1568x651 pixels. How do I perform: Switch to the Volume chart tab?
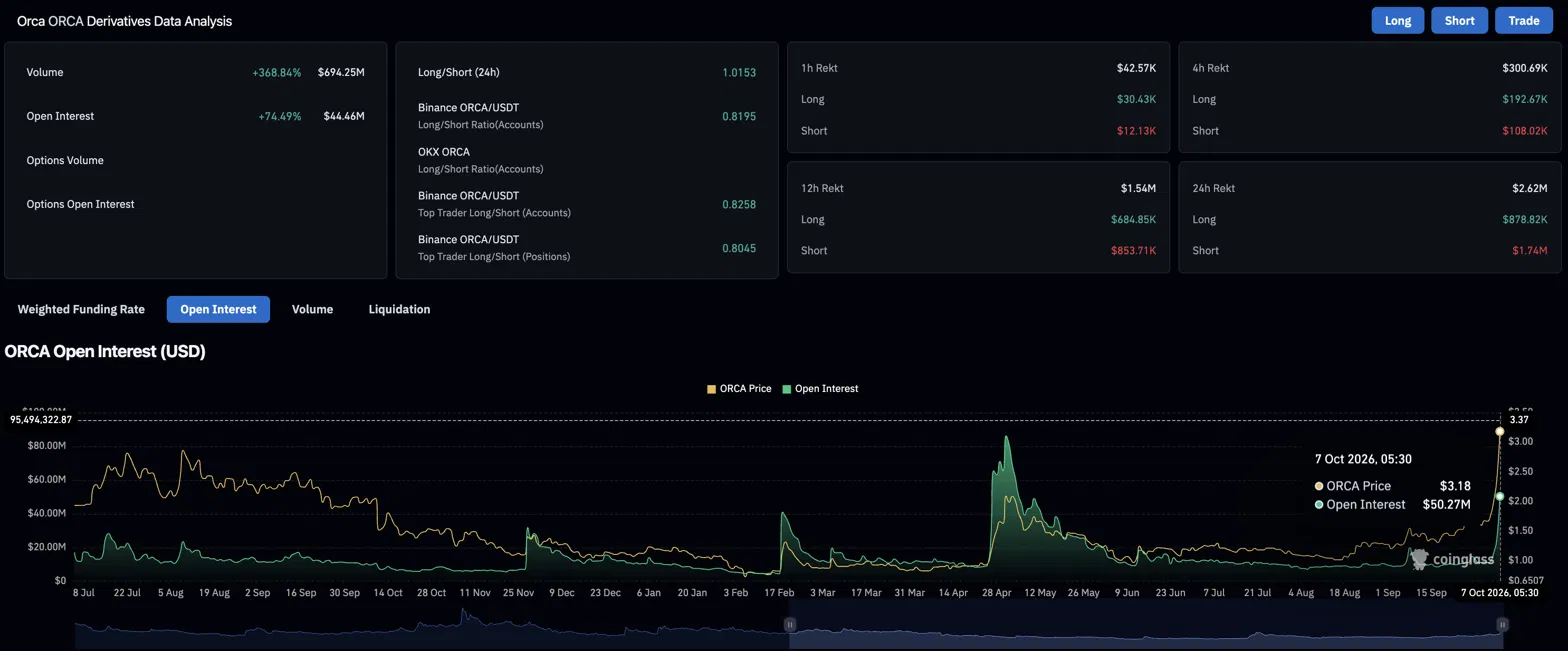point(312,310)
